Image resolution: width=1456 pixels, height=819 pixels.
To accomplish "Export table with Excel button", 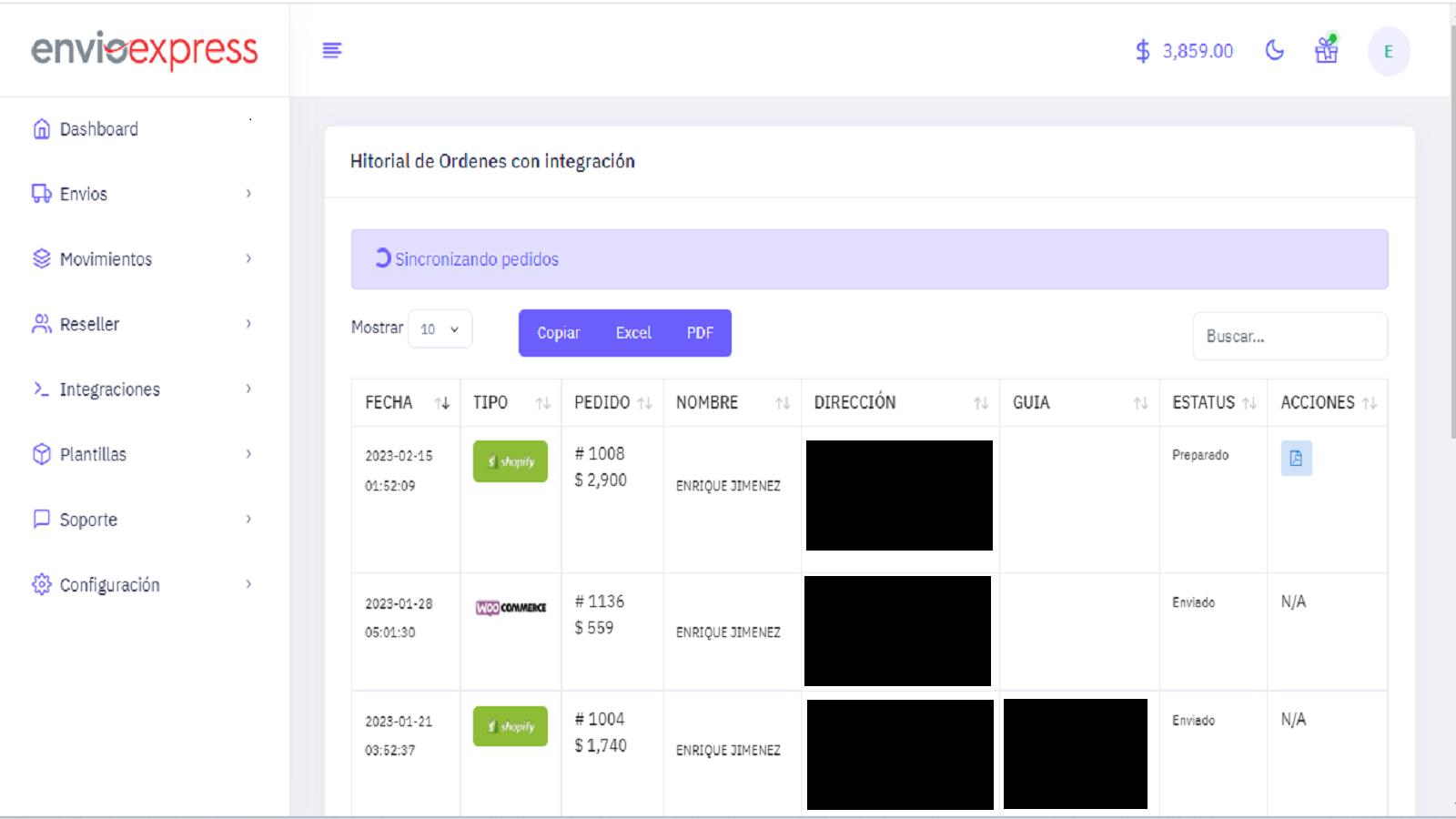I will 633,333.
